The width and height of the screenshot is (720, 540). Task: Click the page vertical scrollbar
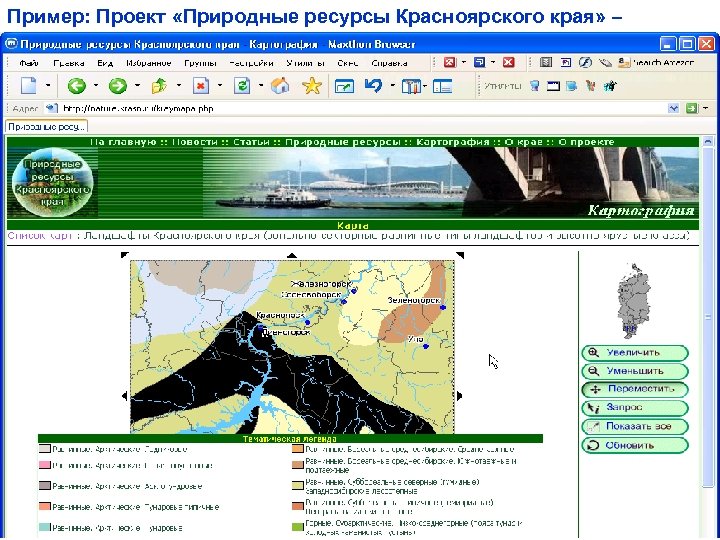[x=708, y=317]
